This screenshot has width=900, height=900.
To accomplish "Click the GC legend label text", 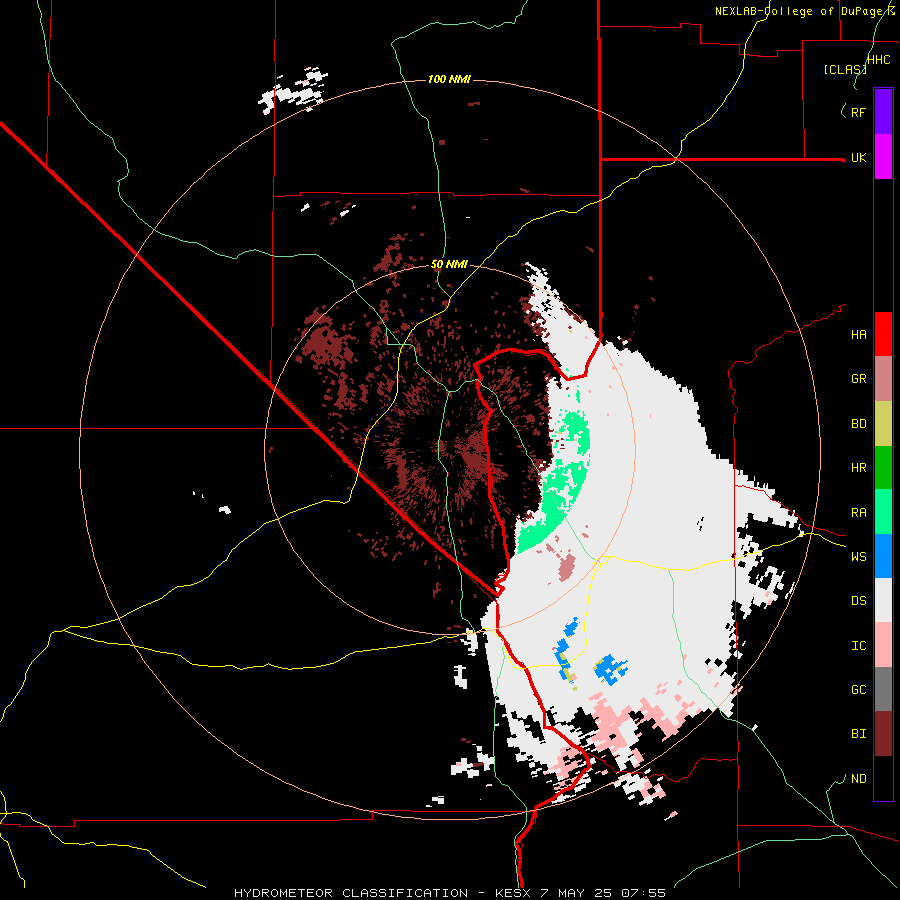I will 858,690.
